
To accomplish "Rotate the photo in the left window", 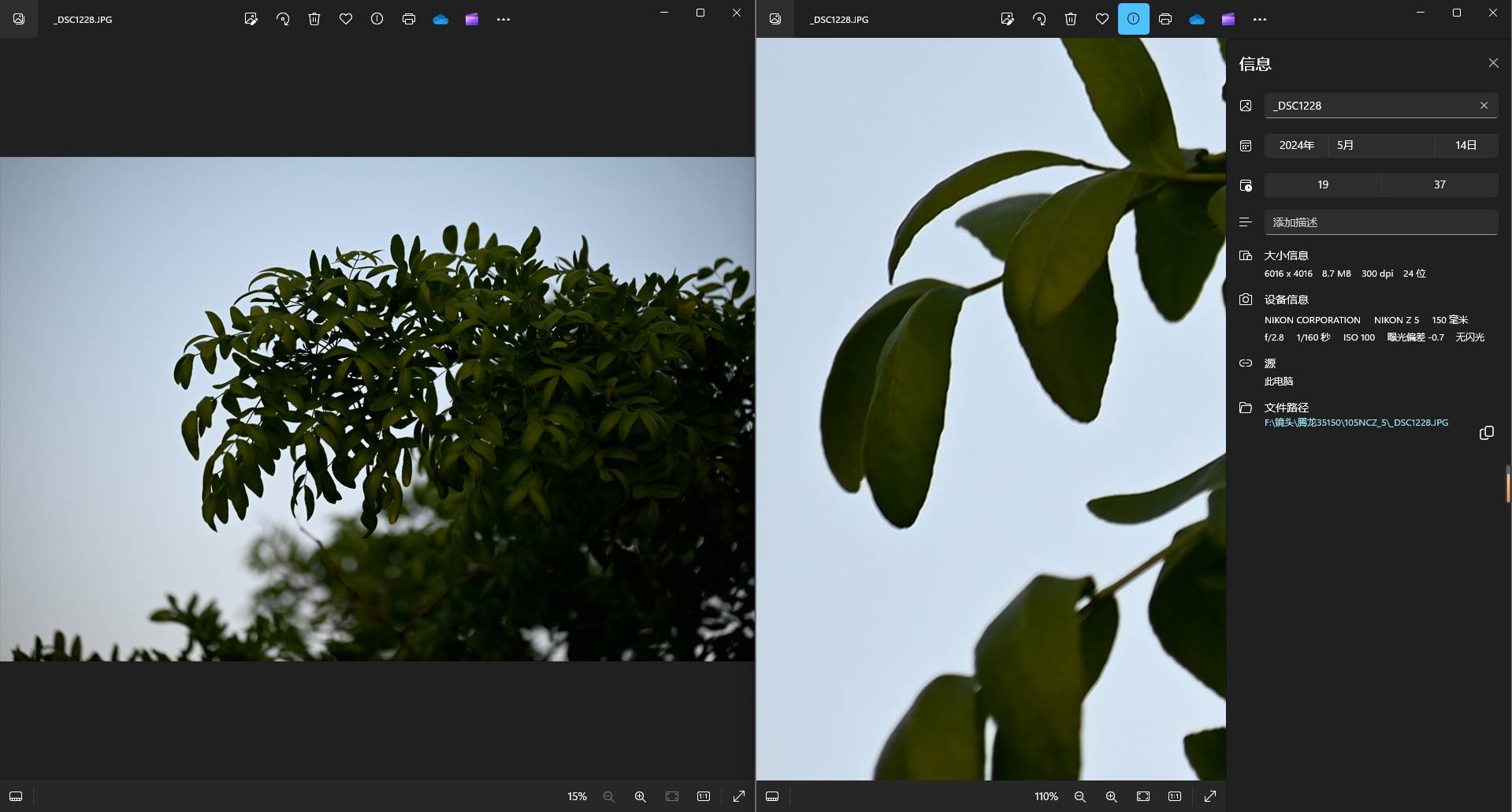I will point(283,19).
